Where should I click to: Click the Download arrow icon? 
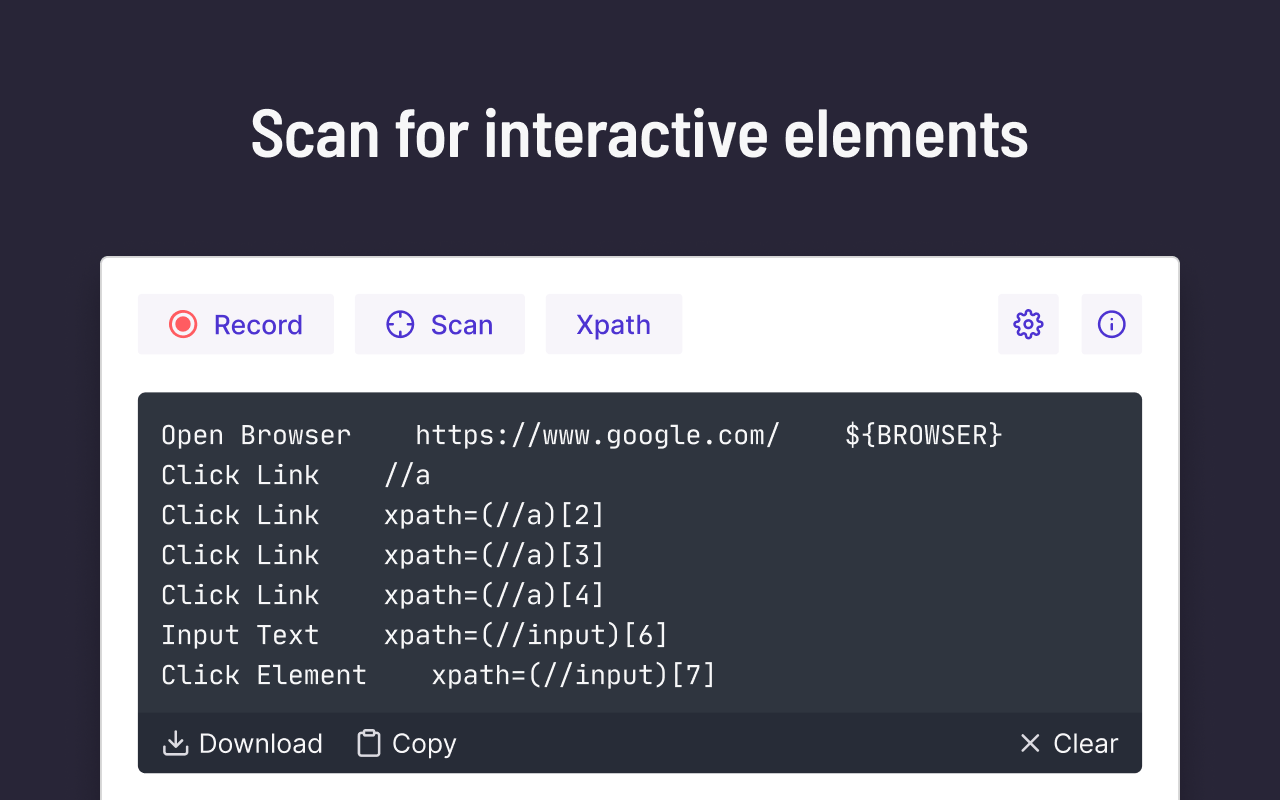click(x=175, y=743)
